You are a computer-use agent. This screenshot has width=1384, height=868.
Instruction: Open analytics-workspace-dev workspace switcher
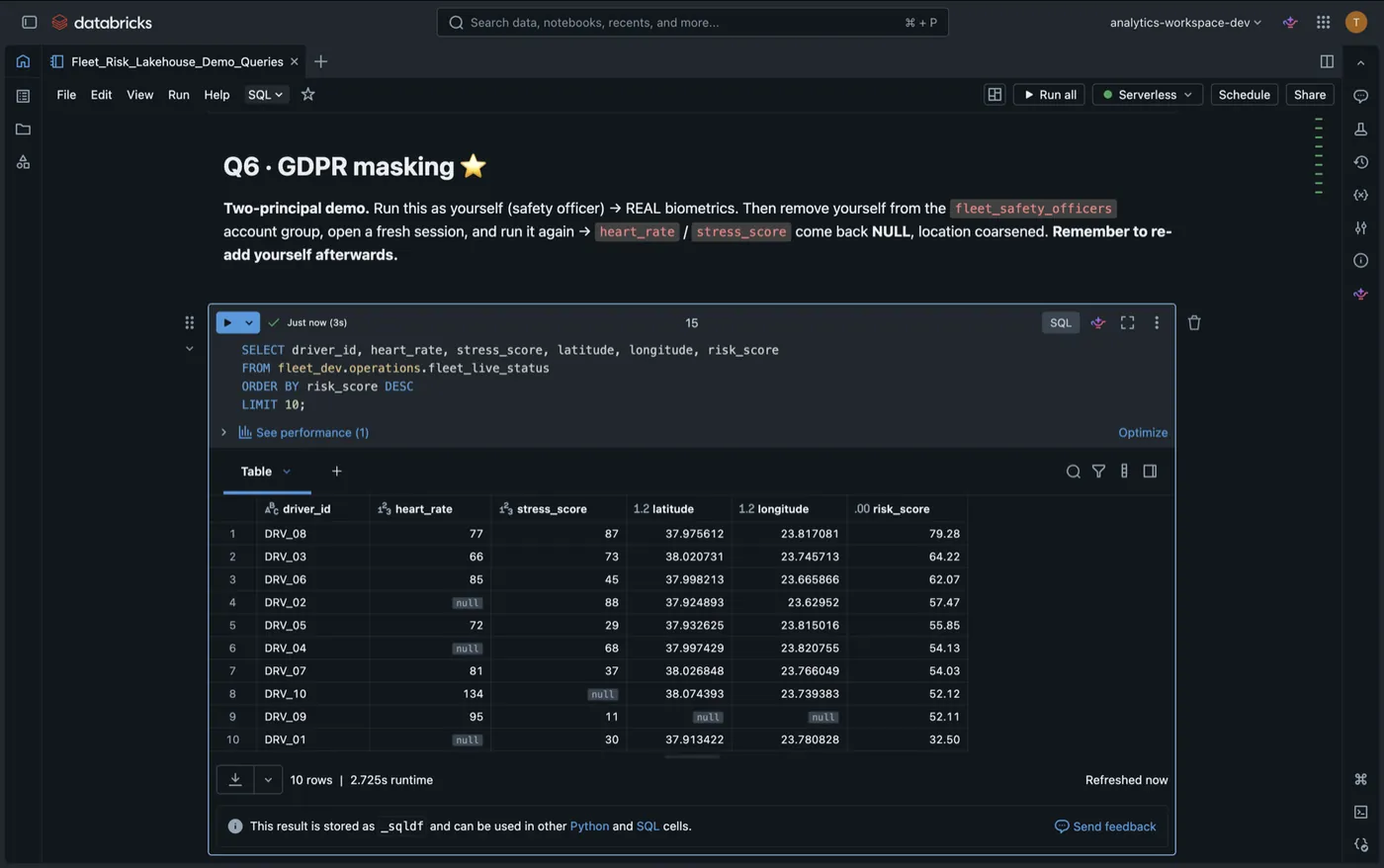click(x=1185, y=22)
